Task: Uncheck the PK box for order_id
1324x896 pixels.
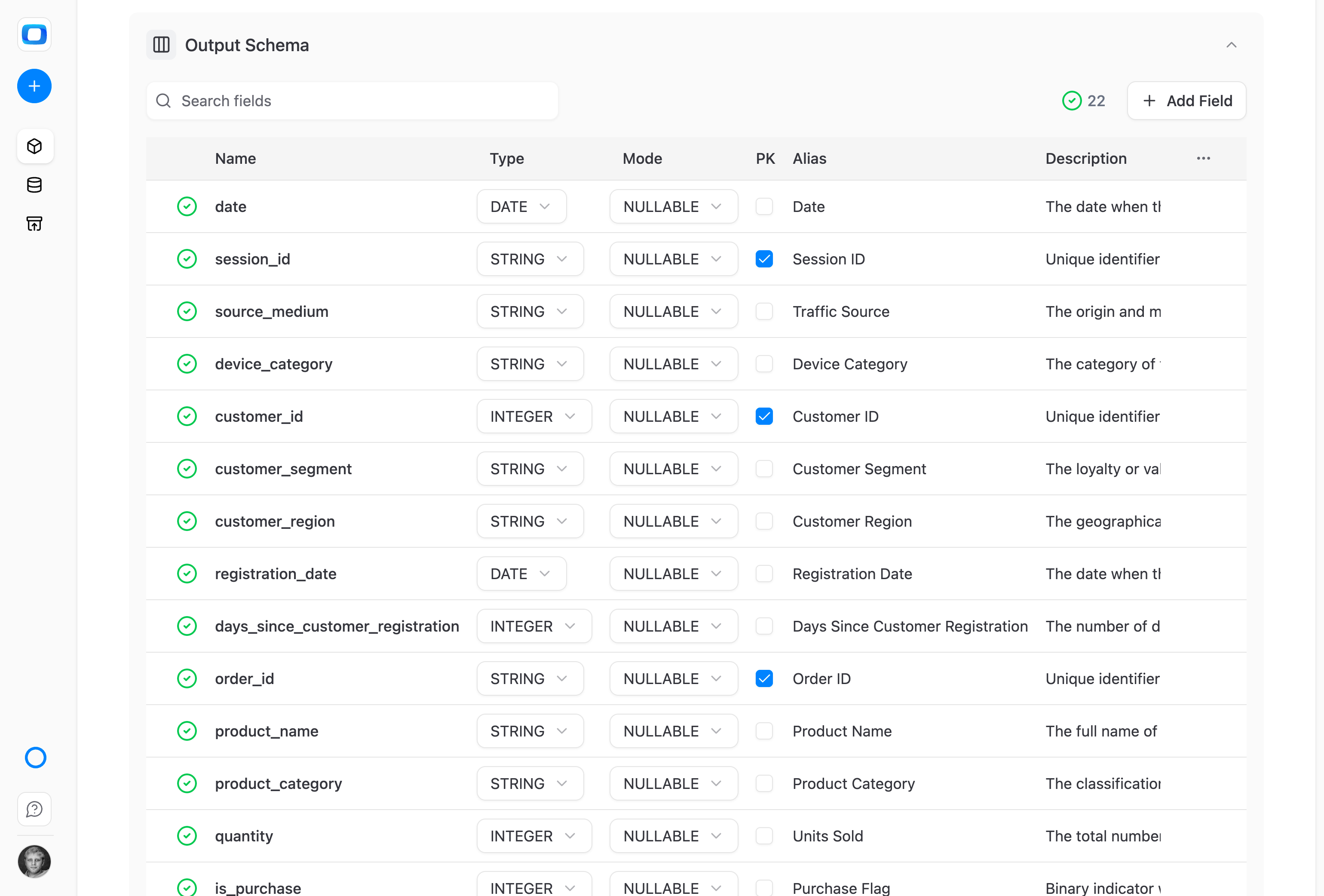Action: 764,678
